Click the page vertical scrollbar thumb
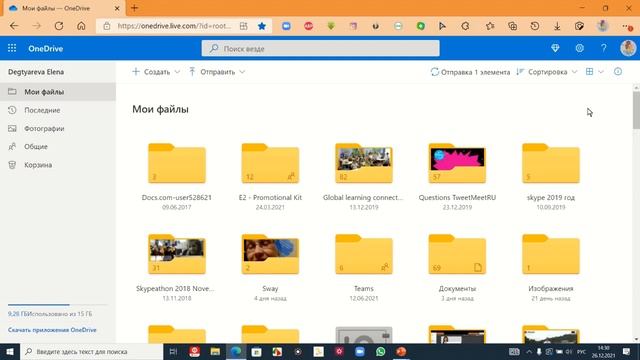 point(636,110)
